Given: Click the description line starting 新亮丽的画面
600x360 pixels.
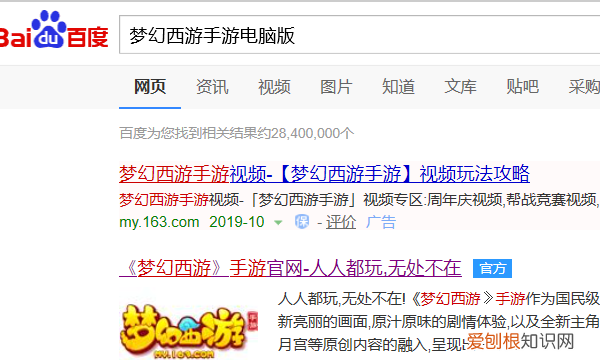Looking at the screenshot, I should [439, 321].
